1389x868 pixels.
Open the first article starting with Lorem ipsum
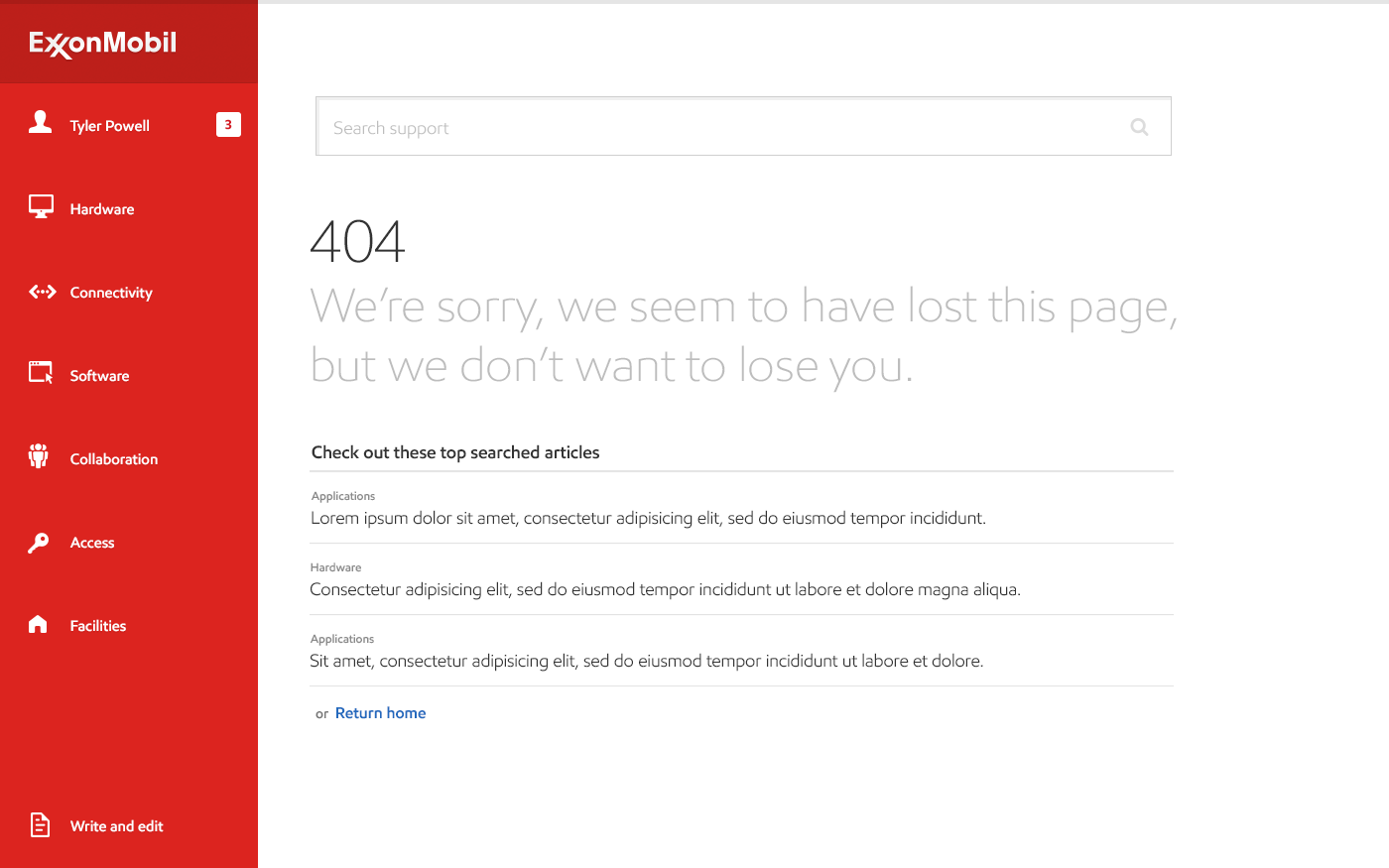click(648, 518)
